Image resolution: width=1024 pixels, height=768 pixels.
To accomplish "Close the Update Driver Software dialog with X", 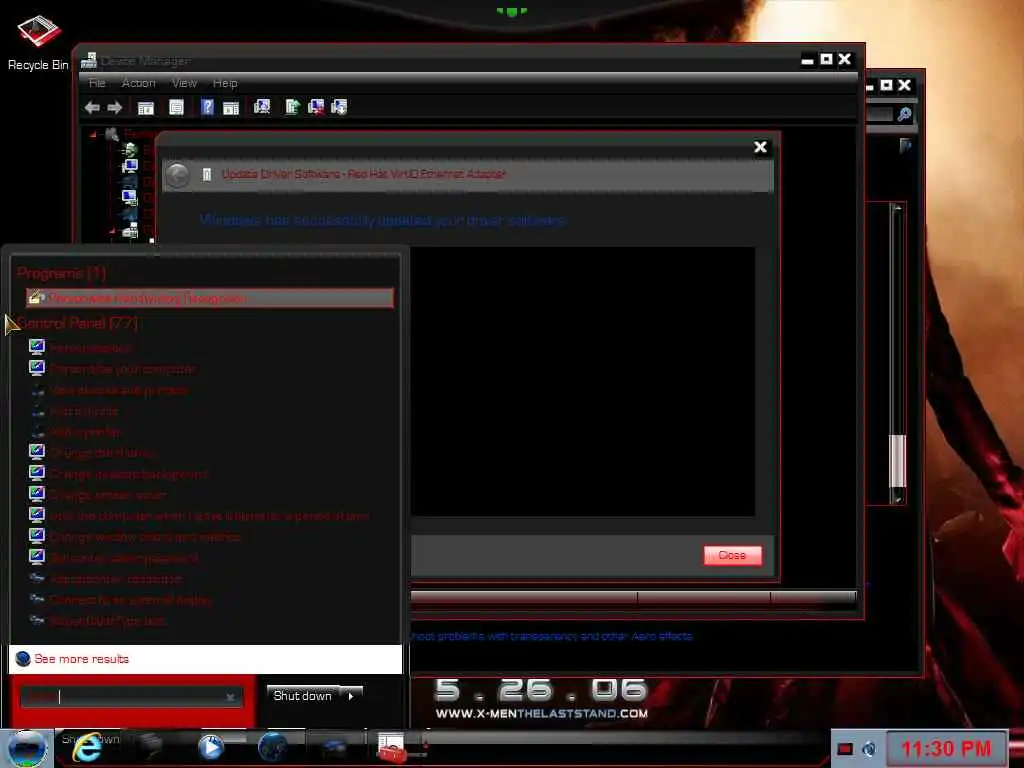I will (x=760, y=147).
